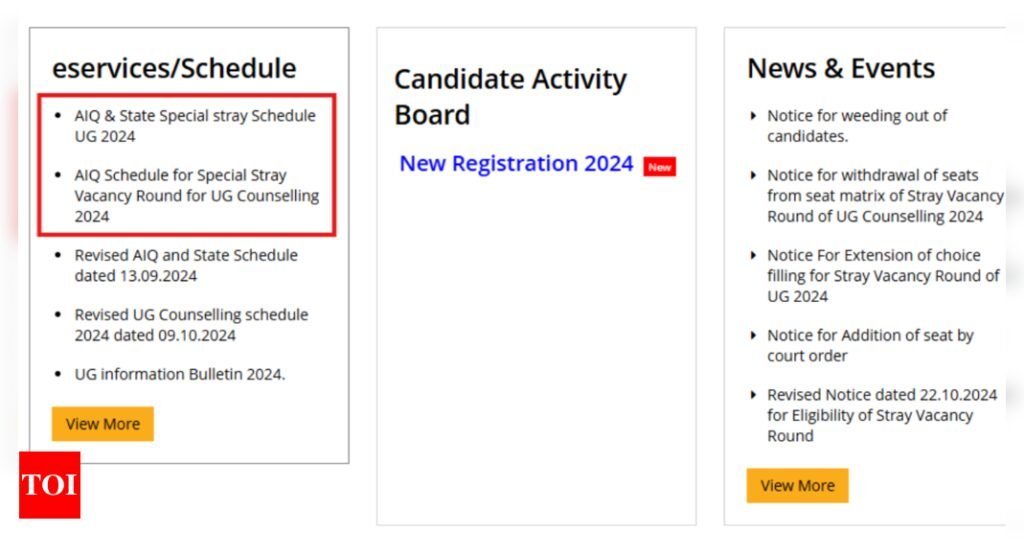
Task: Click the red New badge icon
Action: [660, 167]
